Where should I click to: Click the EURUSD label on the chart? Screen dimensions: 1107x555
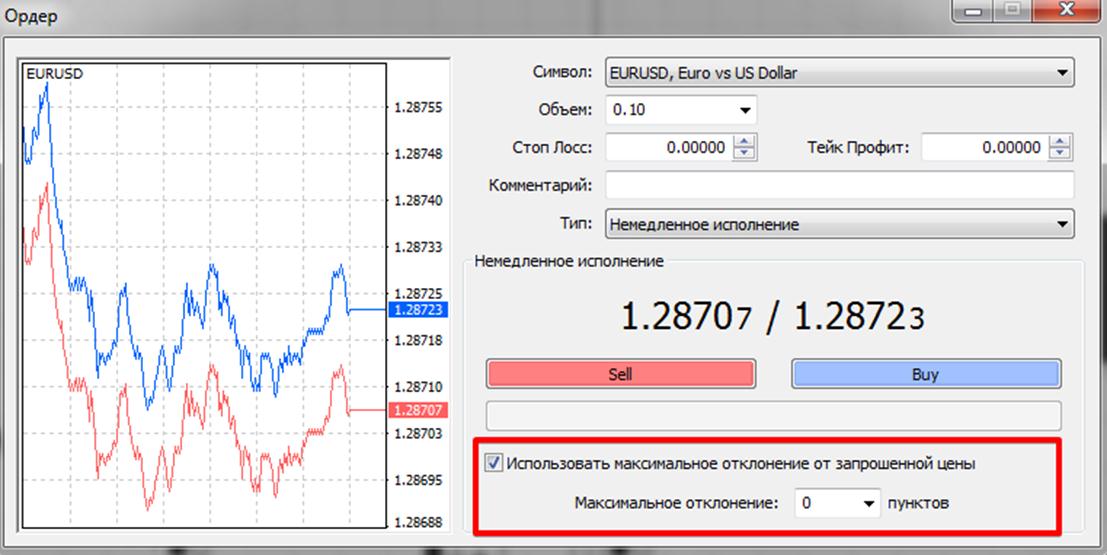[x=54, y=74]
